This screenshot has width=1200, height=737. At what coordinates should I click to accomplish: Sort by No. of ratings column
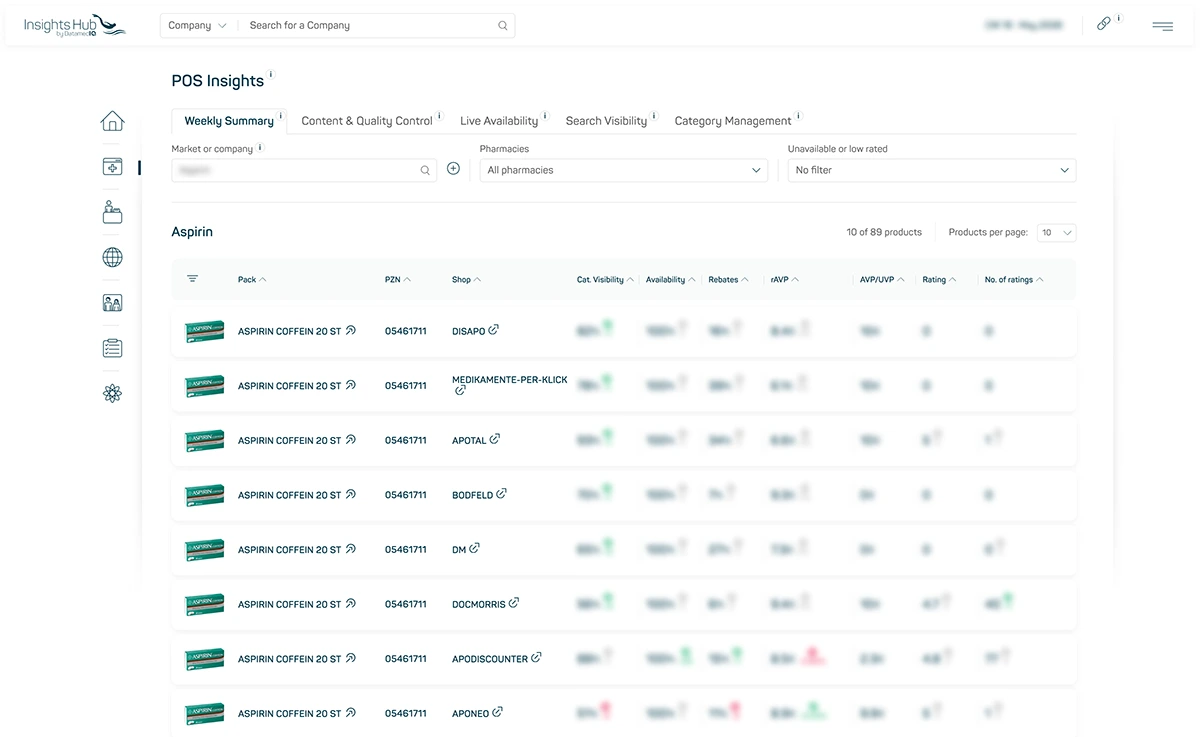1014,280
